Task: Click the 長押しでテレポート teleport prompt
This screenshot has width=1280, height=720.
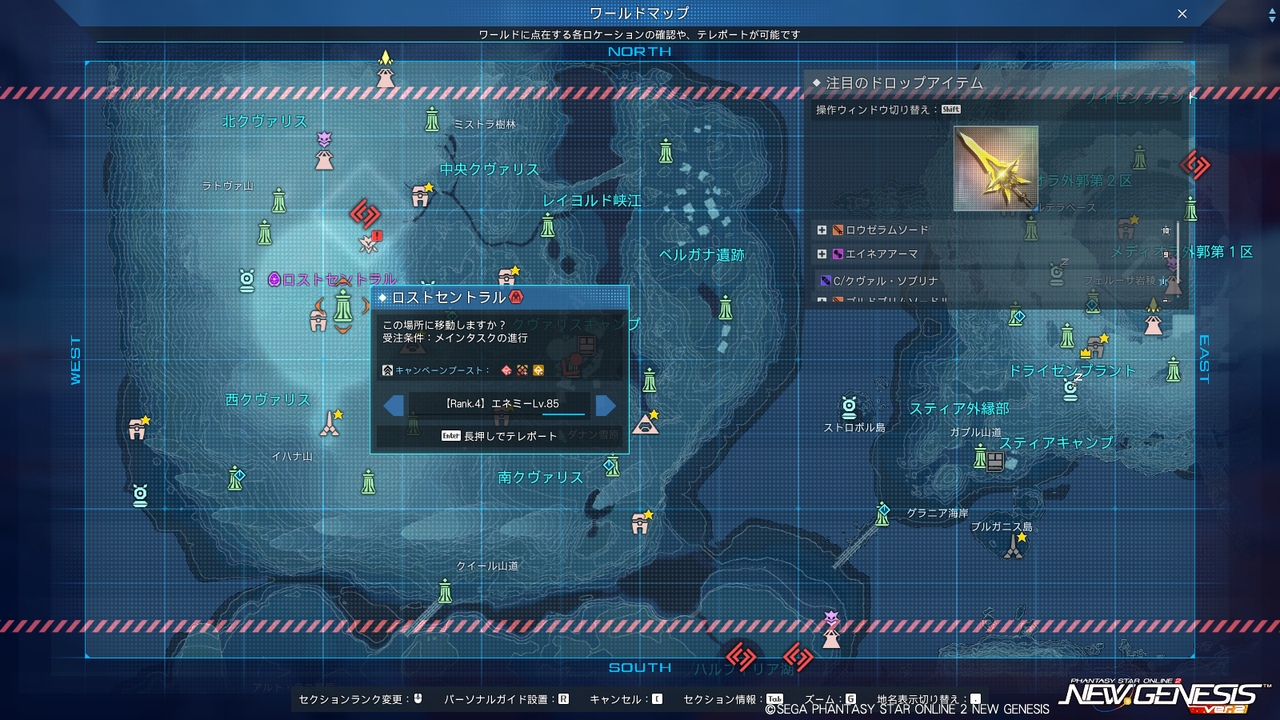Action: [x=500, y=436]
